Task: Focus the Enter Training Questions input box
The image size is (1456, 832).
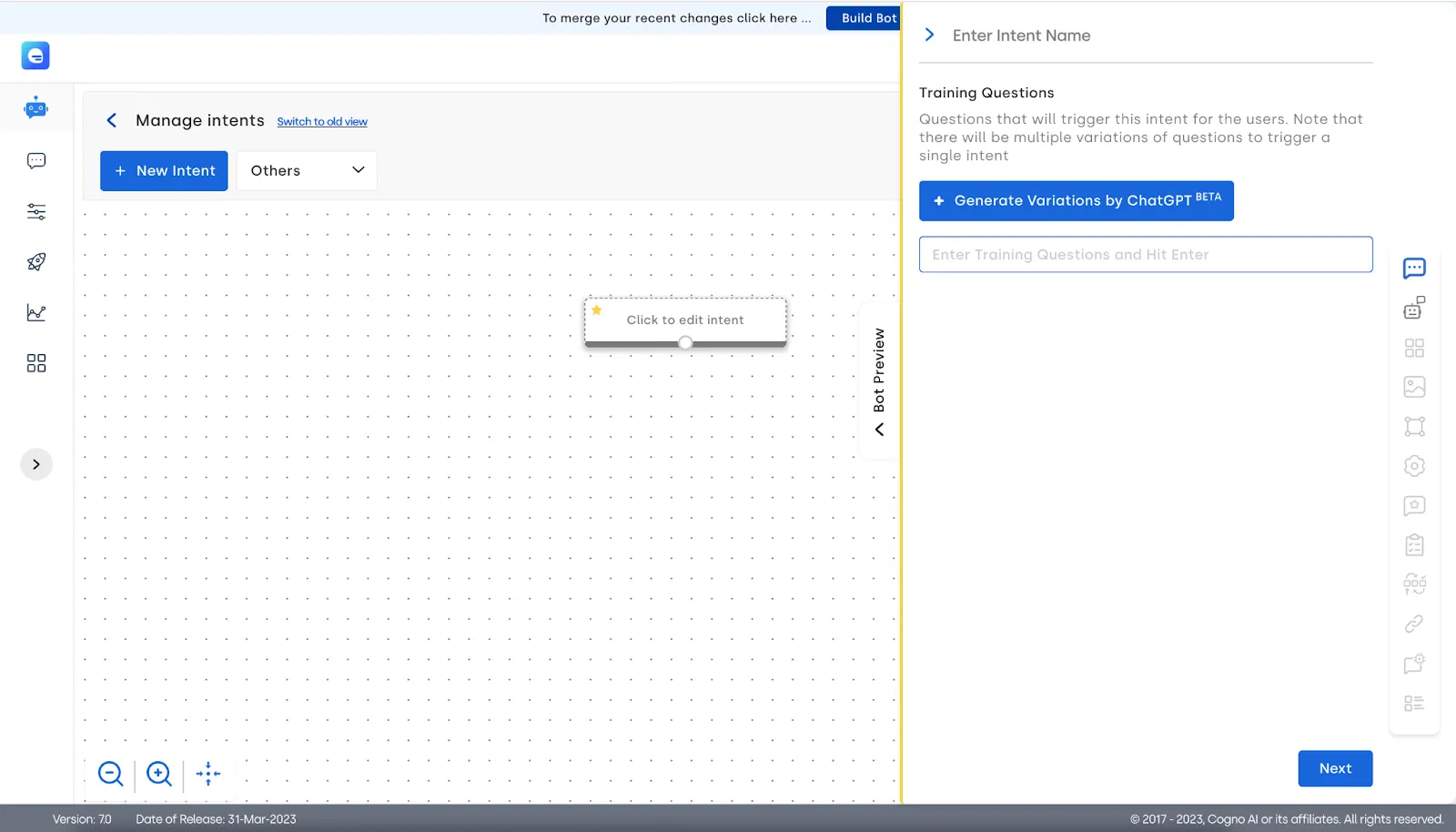Action: click(x=1146, y=255)
